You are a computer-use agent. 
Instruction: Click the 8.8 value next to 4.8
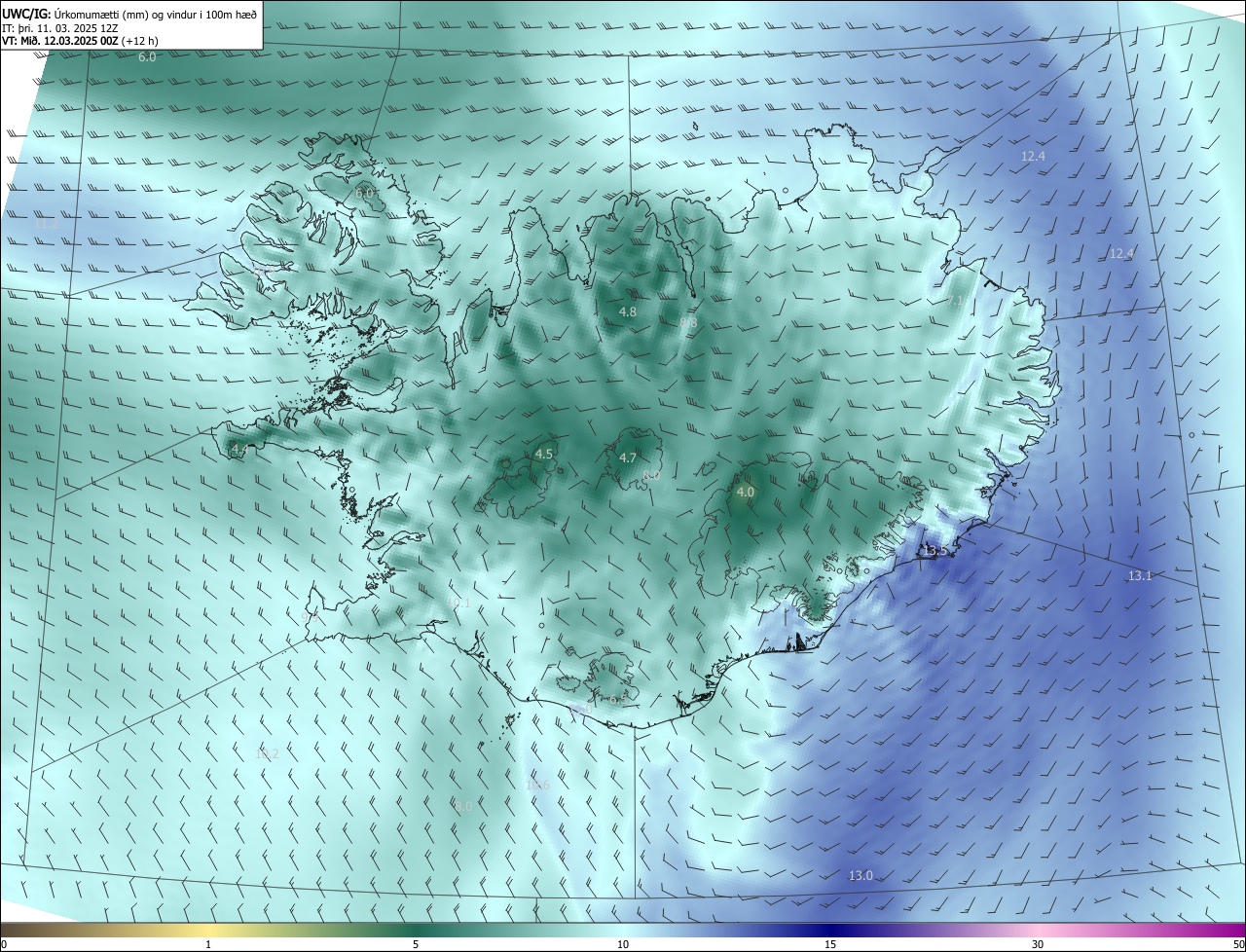[688, 322]
